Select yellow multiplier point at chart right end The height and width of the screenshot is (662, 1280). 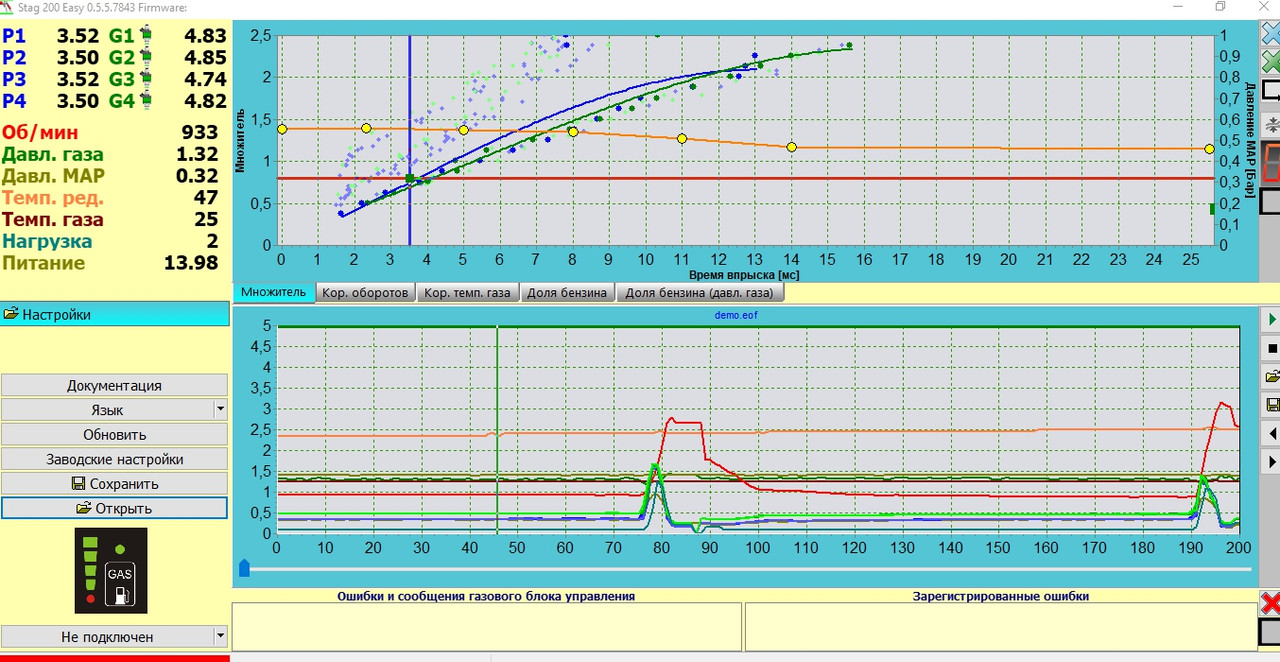1209,148
